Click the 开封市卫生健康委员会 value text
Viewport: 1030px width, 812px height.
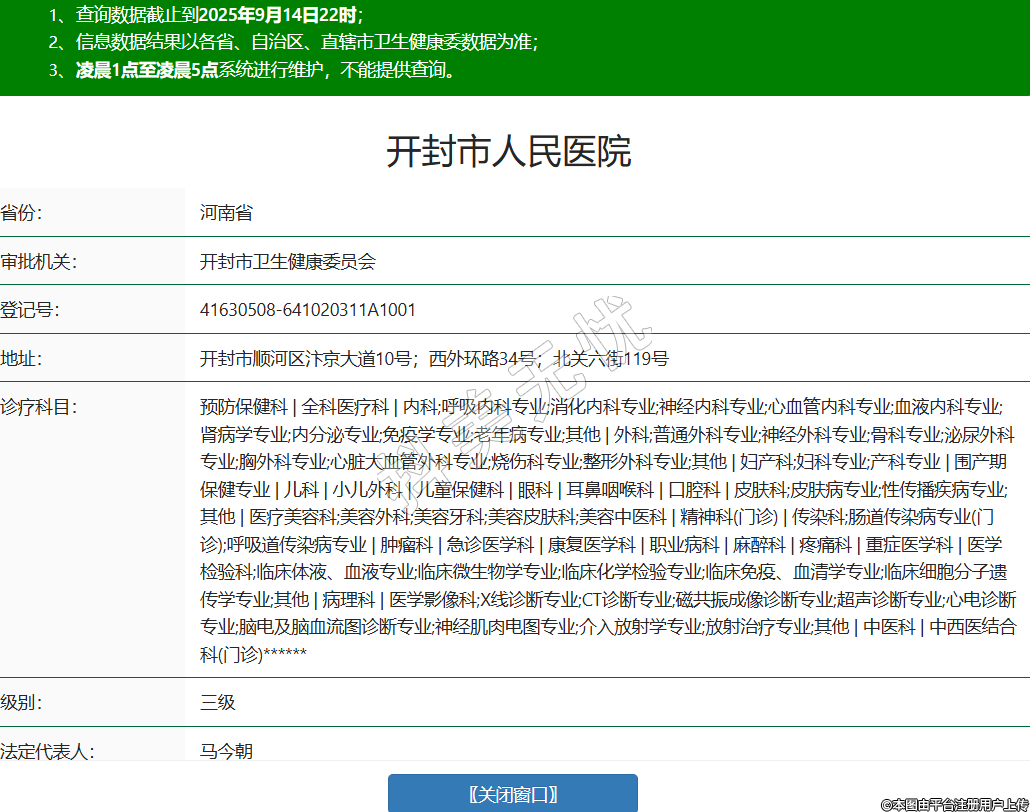pyautogui.click(x=288, y=262)
